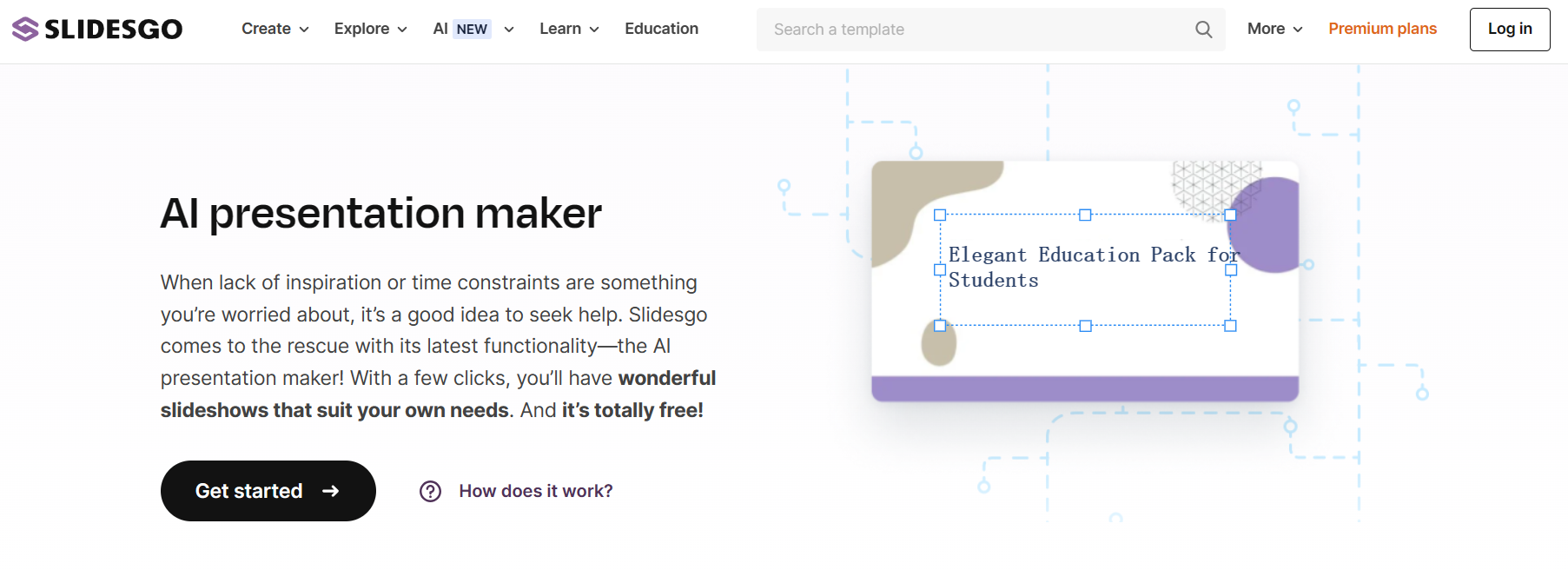Go to the Education menu item
This screenshot has height=570, width=1568.
pos(661,30)
